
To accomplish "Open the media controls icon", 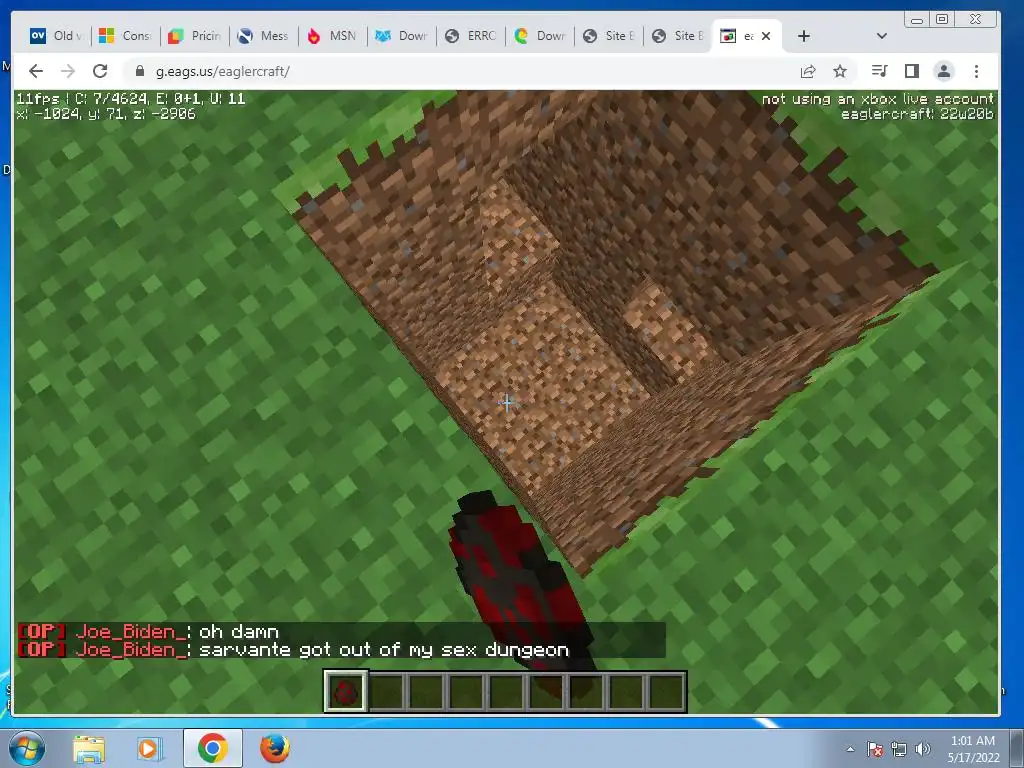I will 879,71.
